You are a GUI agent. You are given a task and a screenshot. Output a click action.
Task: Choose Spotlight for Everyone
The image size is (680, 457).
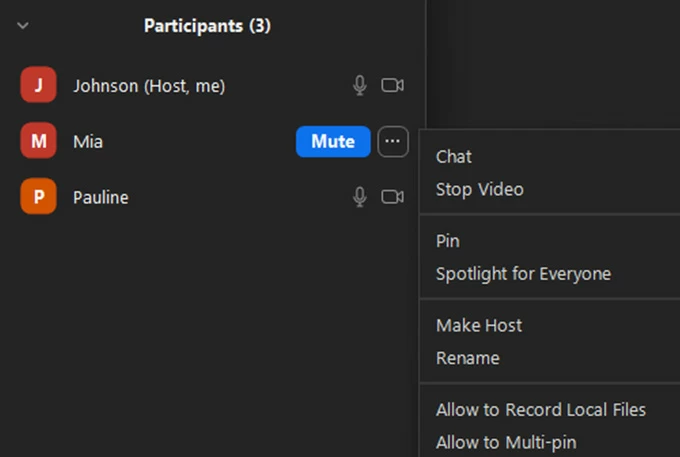pos(523,273)
